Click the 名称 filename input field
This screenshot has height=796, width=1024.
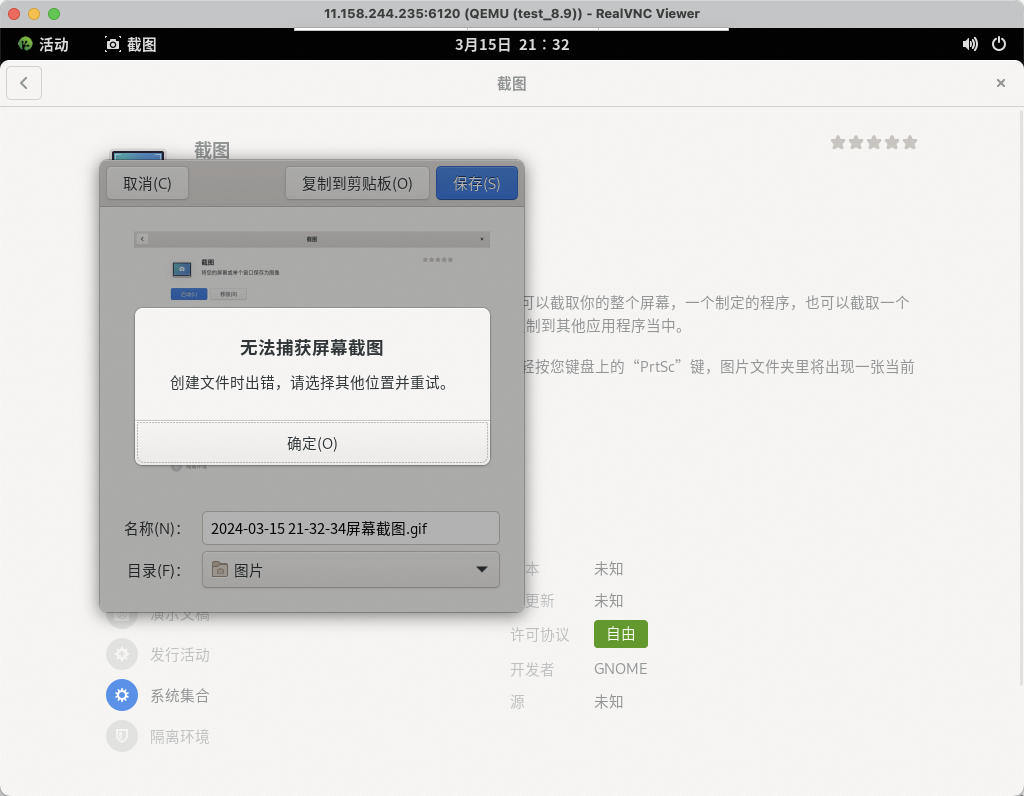pos(350,528)
